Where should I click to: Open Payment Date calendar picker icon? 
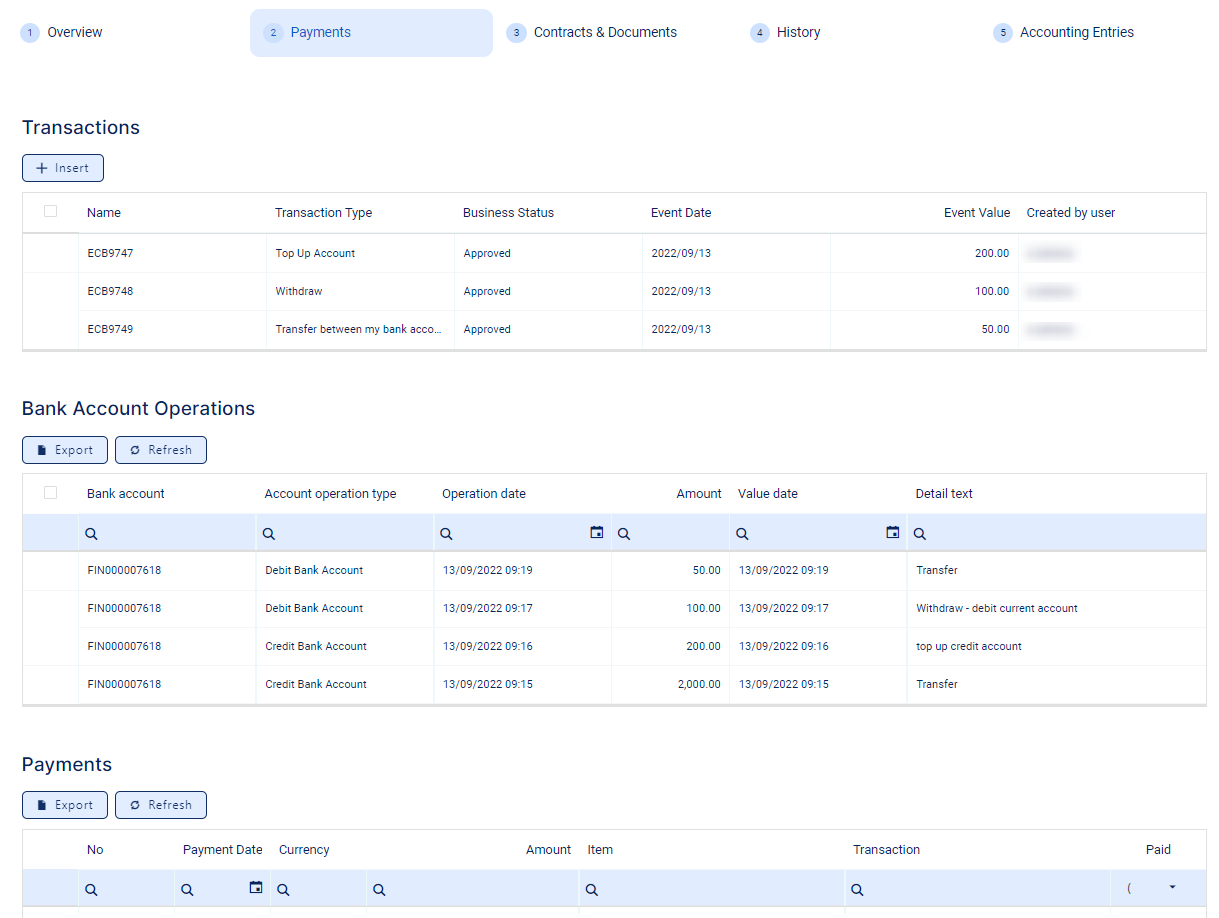pyautogui.click(x=256, y=887)
